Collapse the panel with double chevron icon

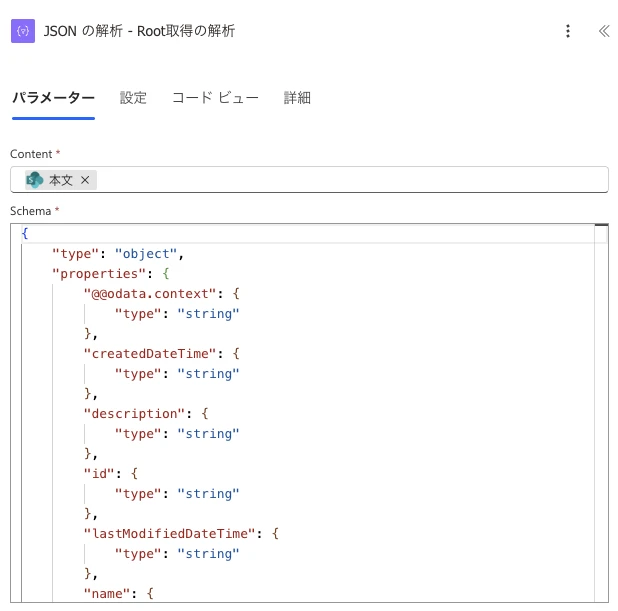pos(604,31)
